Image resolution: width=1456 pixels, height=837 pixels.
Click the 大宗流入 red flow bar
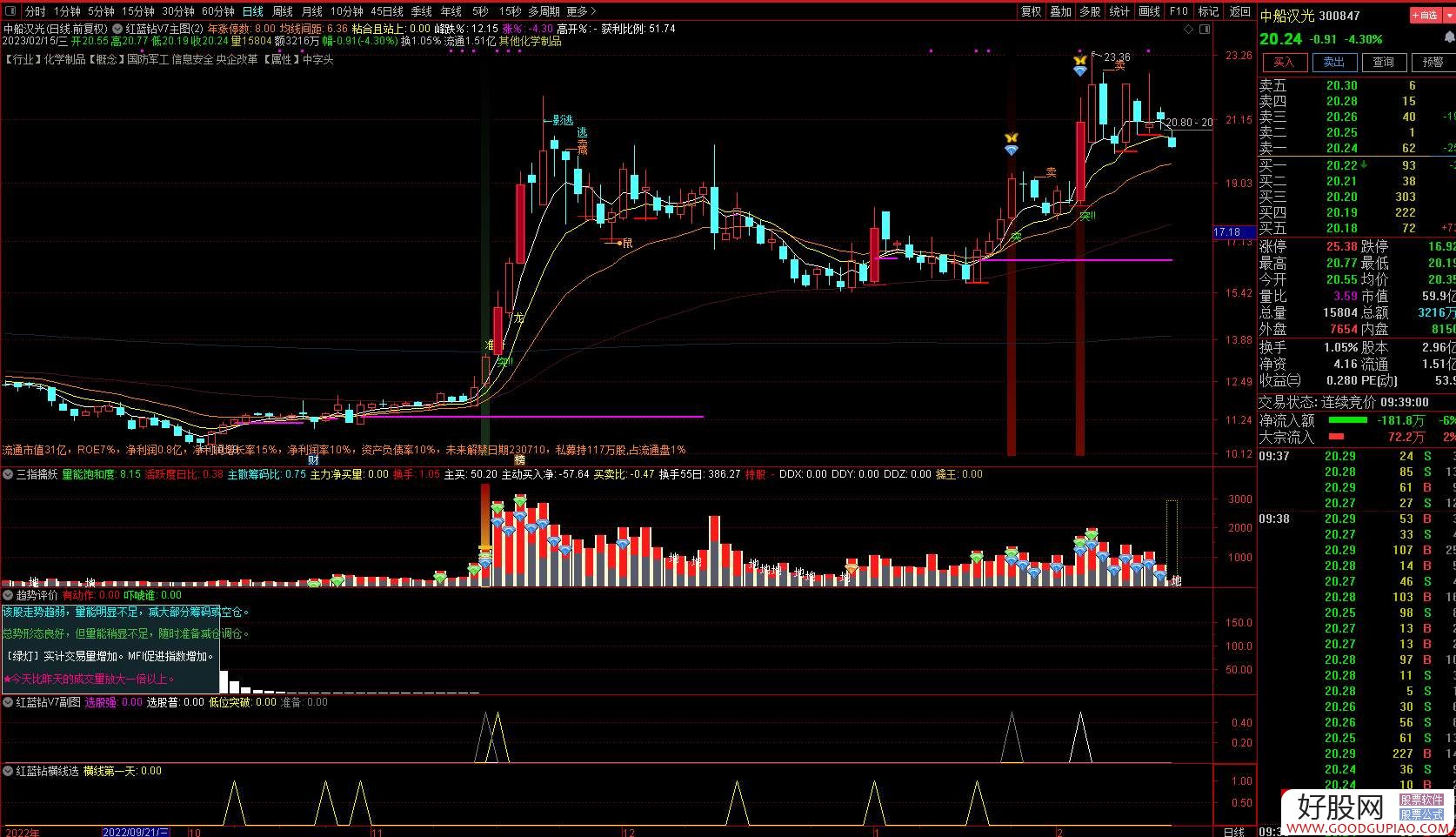(x=1335, y=437)
